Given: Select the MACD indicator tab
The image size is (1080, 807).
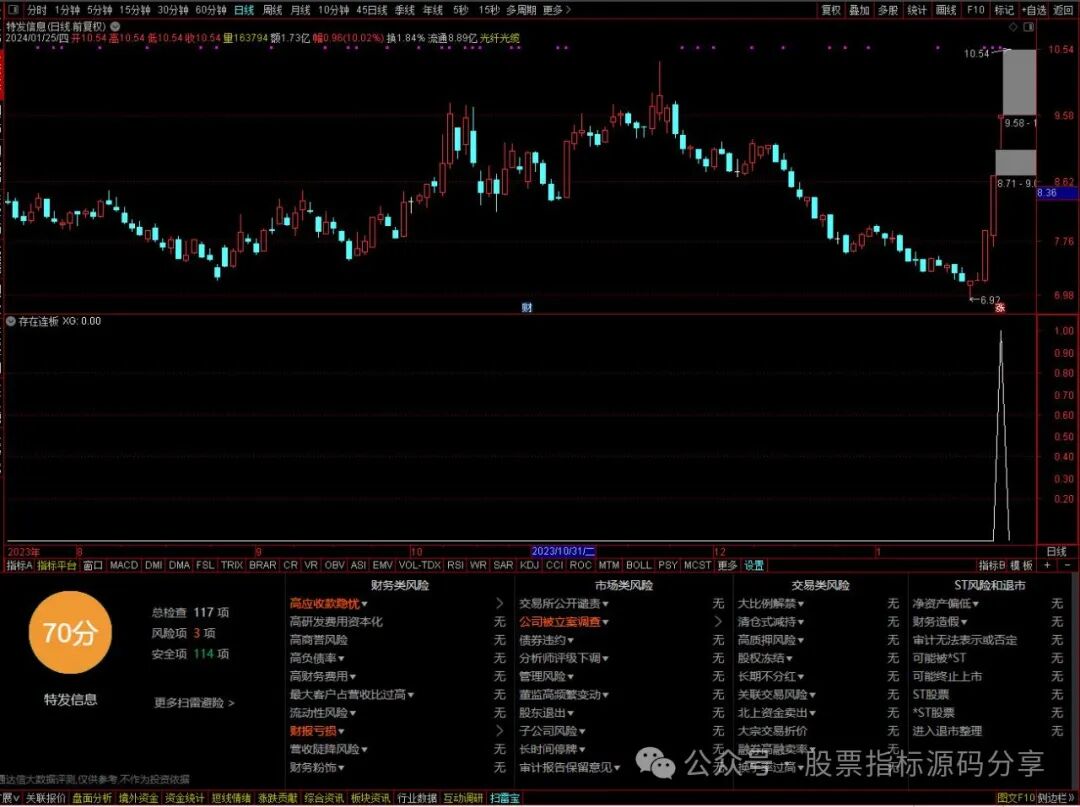Looking at the screenshot, I should pos(124,565).
